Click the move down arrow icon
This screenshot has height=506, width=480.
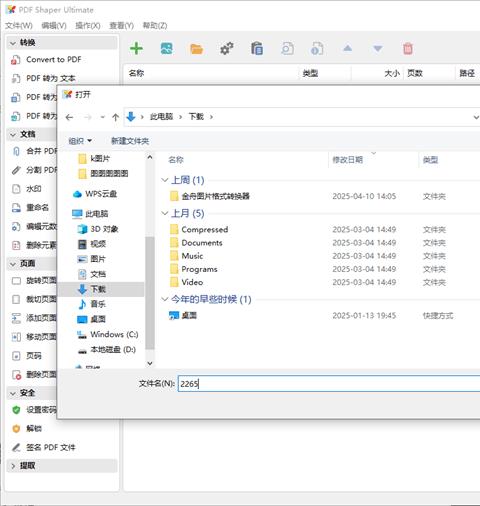tap(377, 49)
